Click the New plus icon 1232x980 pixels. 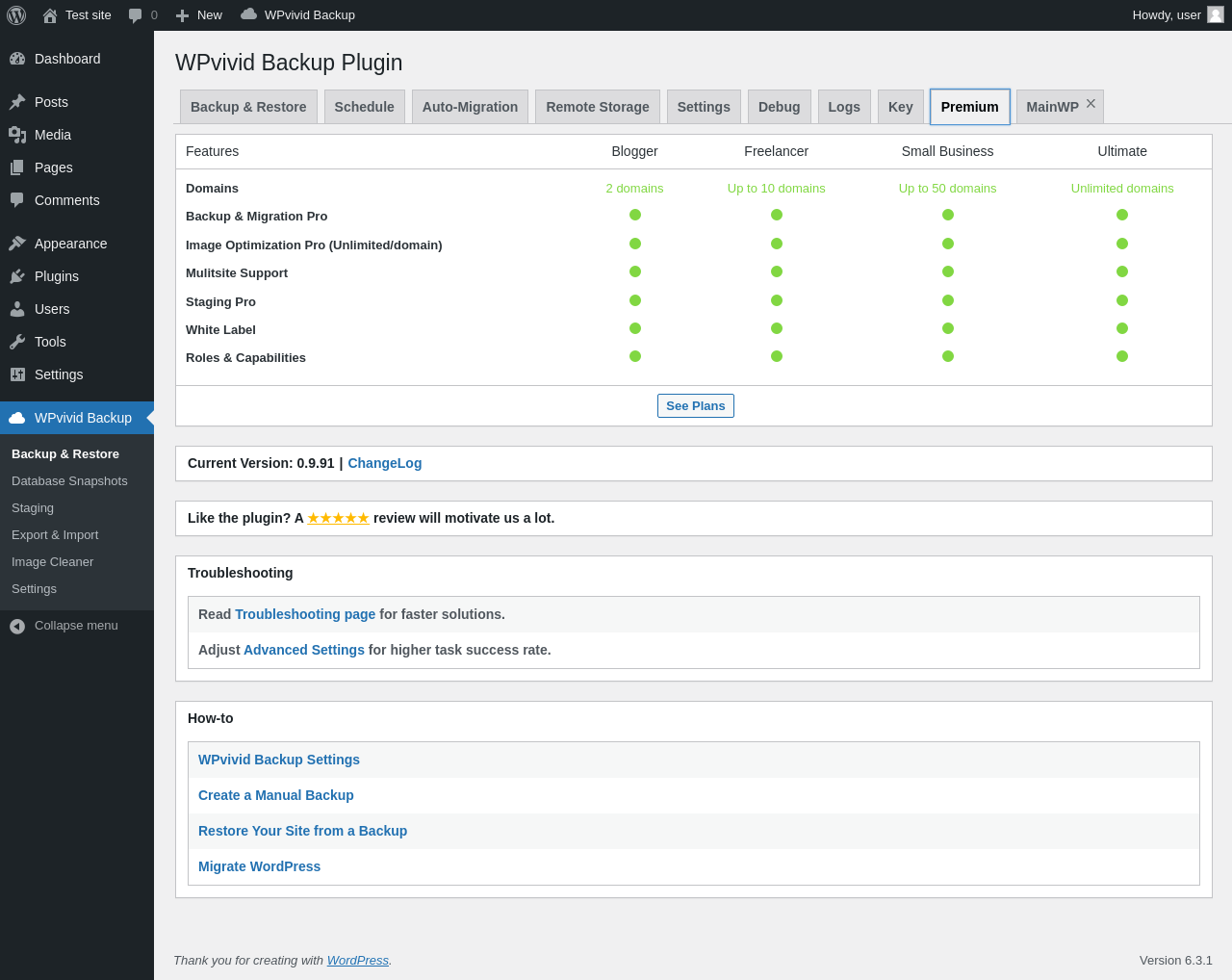click(182, 15)
